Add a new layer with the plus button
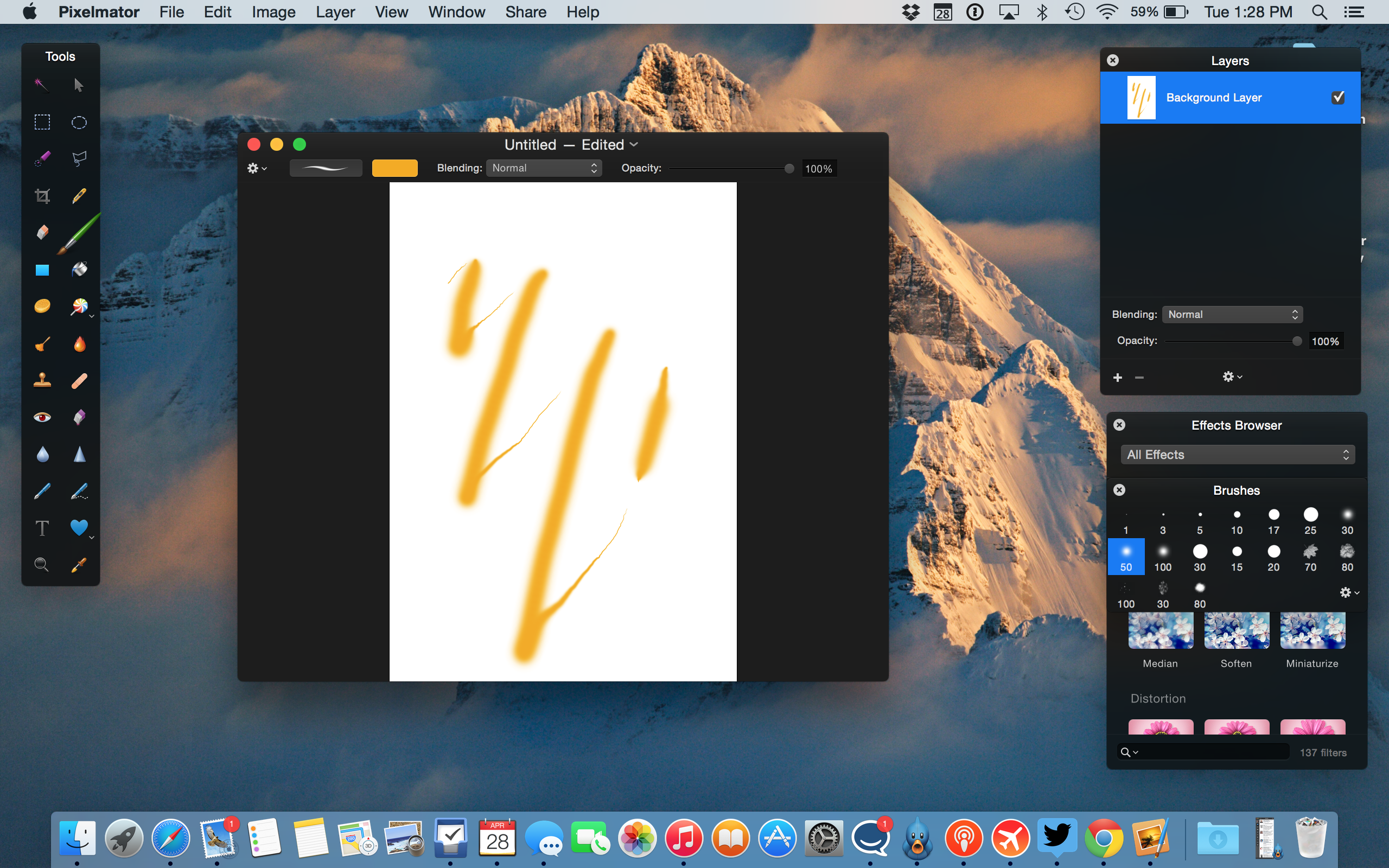This screenshot has width=1389, height=868. [x=1118, y=377]
